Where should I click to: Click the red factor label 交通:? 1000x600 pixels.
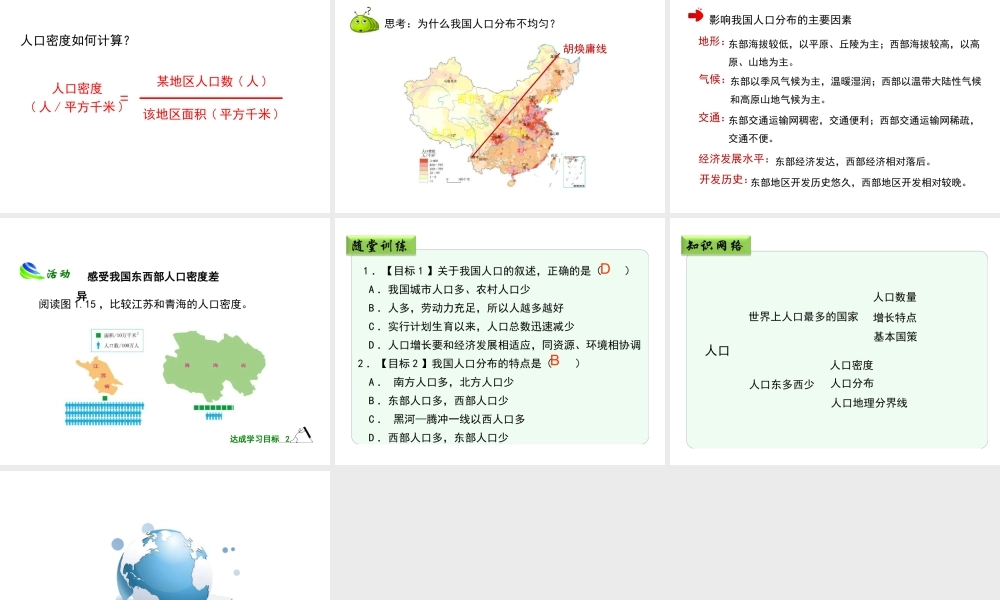(x=711, y=117)
